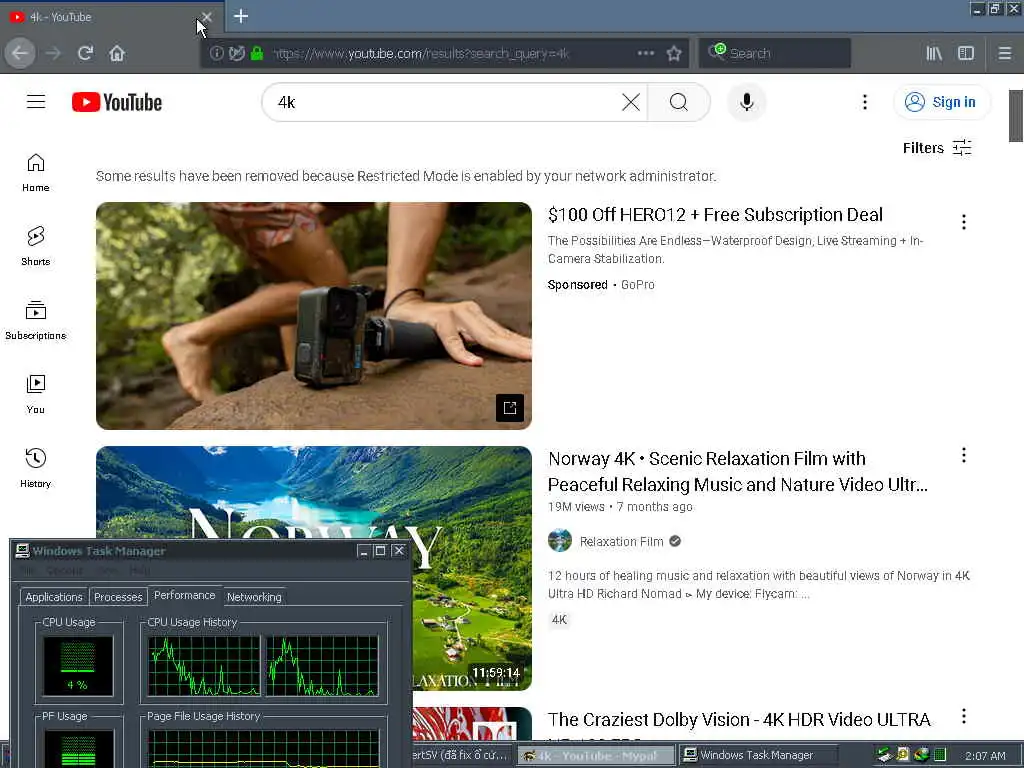Click the CPU Usage 4 % gauge
The image size is (1024, 768).
point(78,665)
